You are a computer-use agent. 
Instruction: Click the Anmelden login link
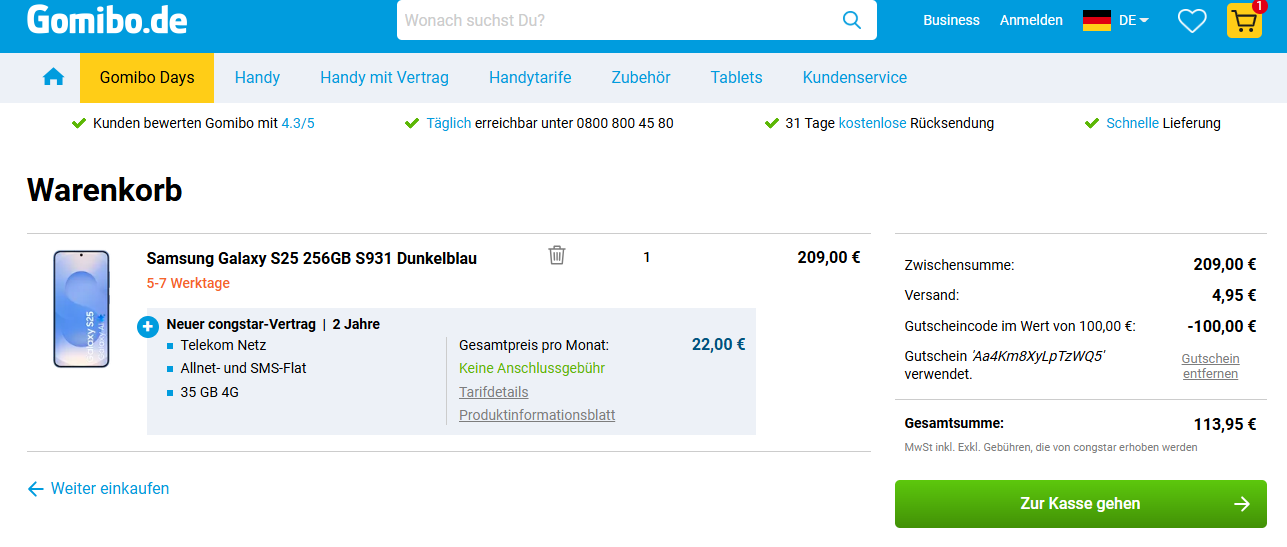(x=1031, y=20)
